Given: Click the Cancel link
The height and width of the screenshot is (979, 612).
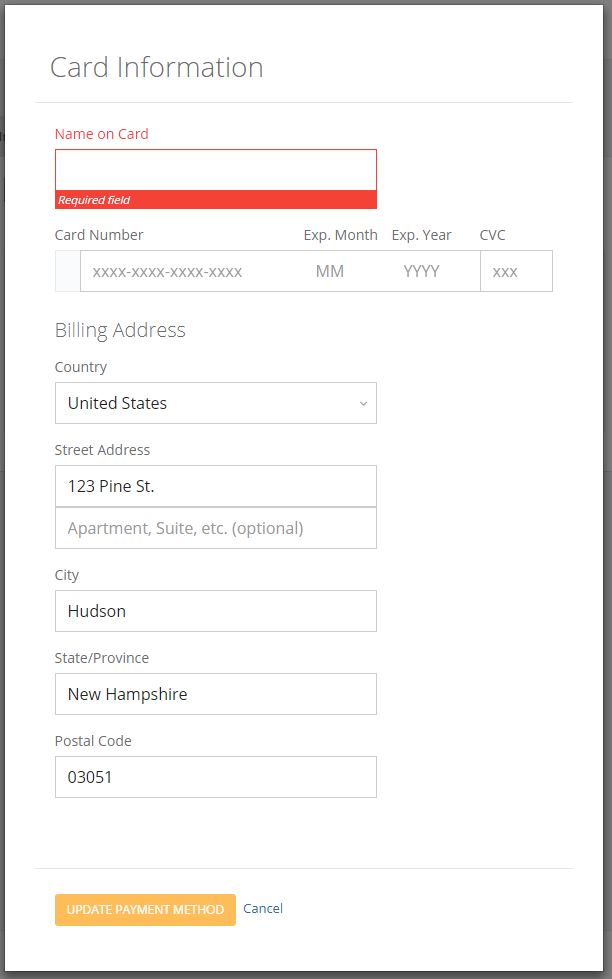Looking at the screenshot, I should (263, 908).
